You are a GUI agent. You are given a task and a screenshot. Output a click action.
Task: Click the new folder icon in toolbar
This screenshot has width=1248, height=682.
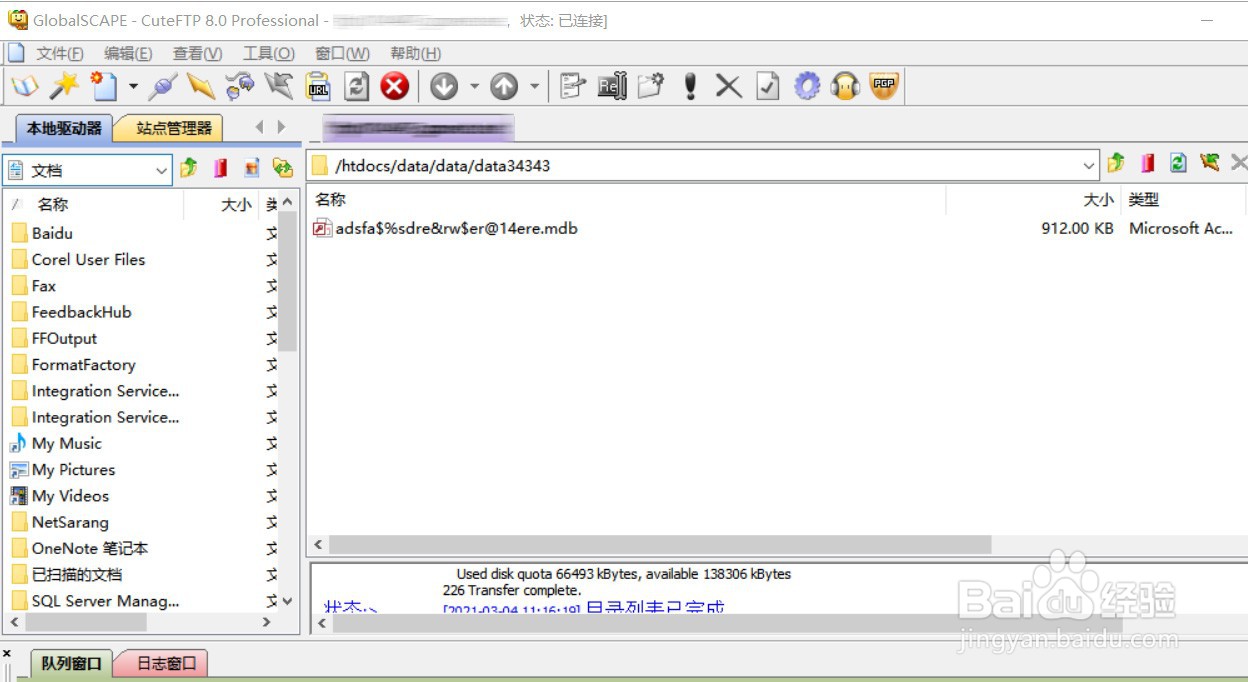651,87
